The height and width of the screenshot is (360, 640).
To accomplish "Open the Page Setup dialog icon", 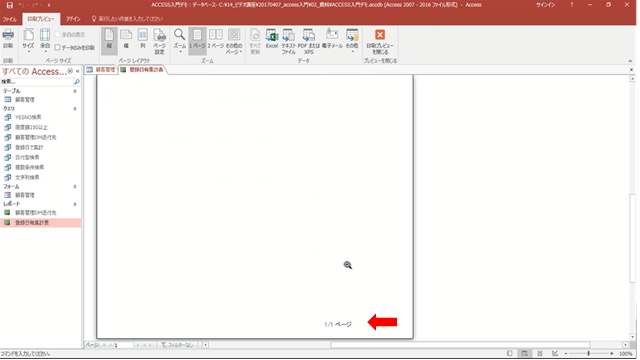I will 160,42.
